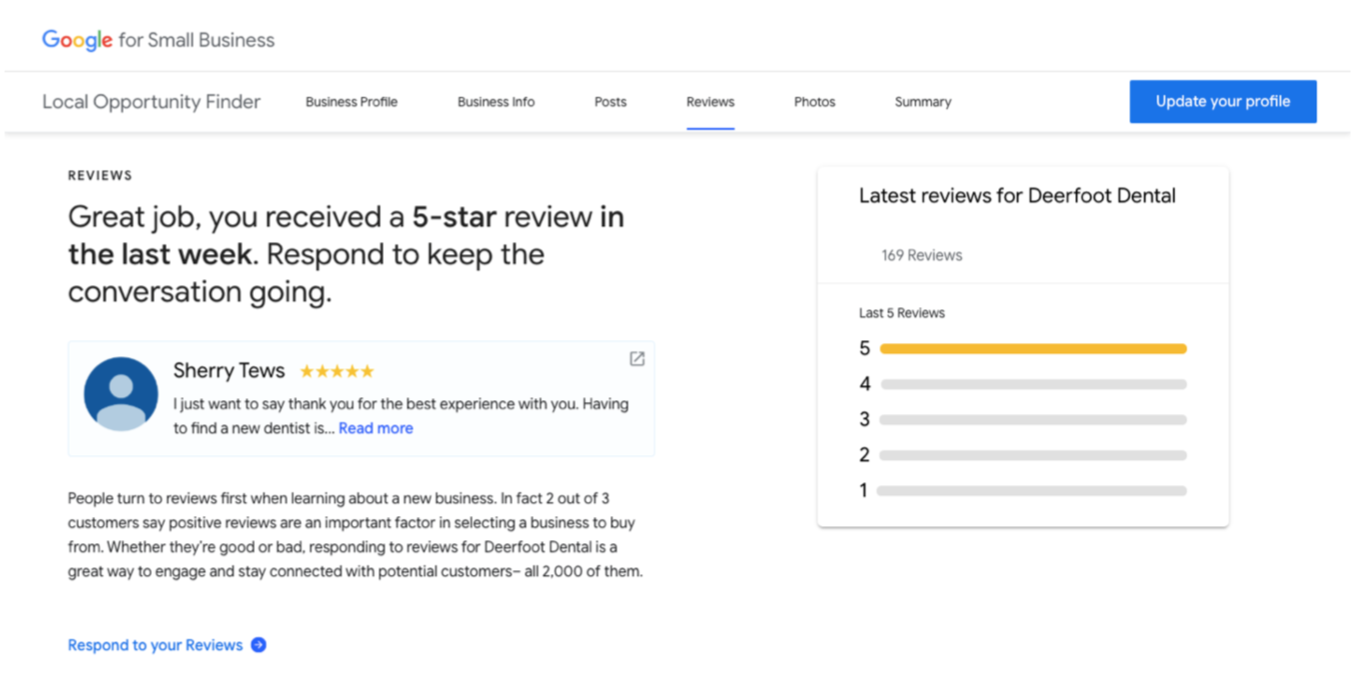
Task: Click the Update your profile button
Action: coord(1222,102)
